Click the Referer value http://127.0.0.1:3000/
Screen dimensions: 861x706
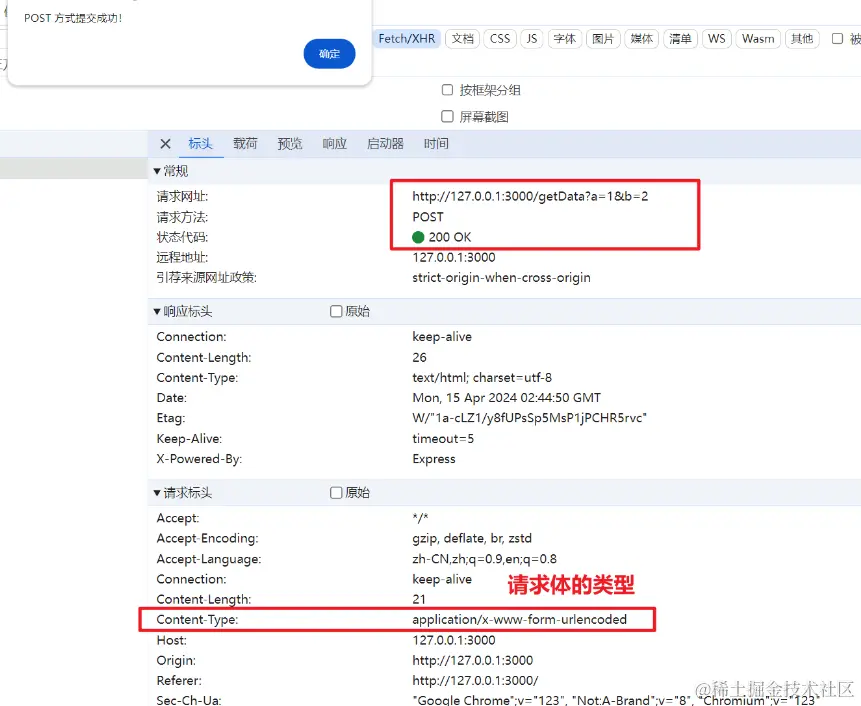click(475, 681)
